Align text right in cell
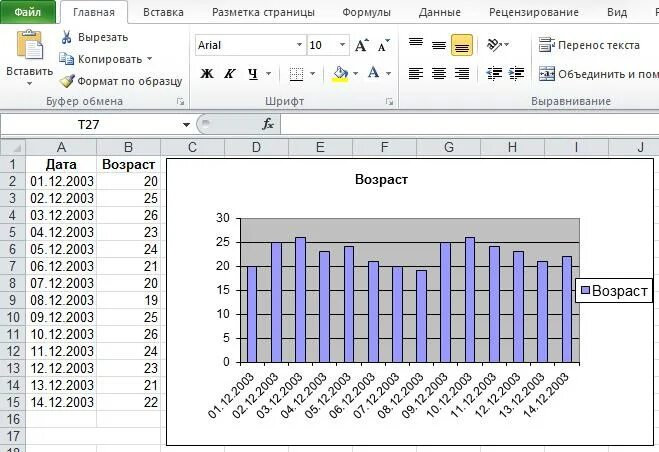The image size is (659, 452). (x=462, y=74)
